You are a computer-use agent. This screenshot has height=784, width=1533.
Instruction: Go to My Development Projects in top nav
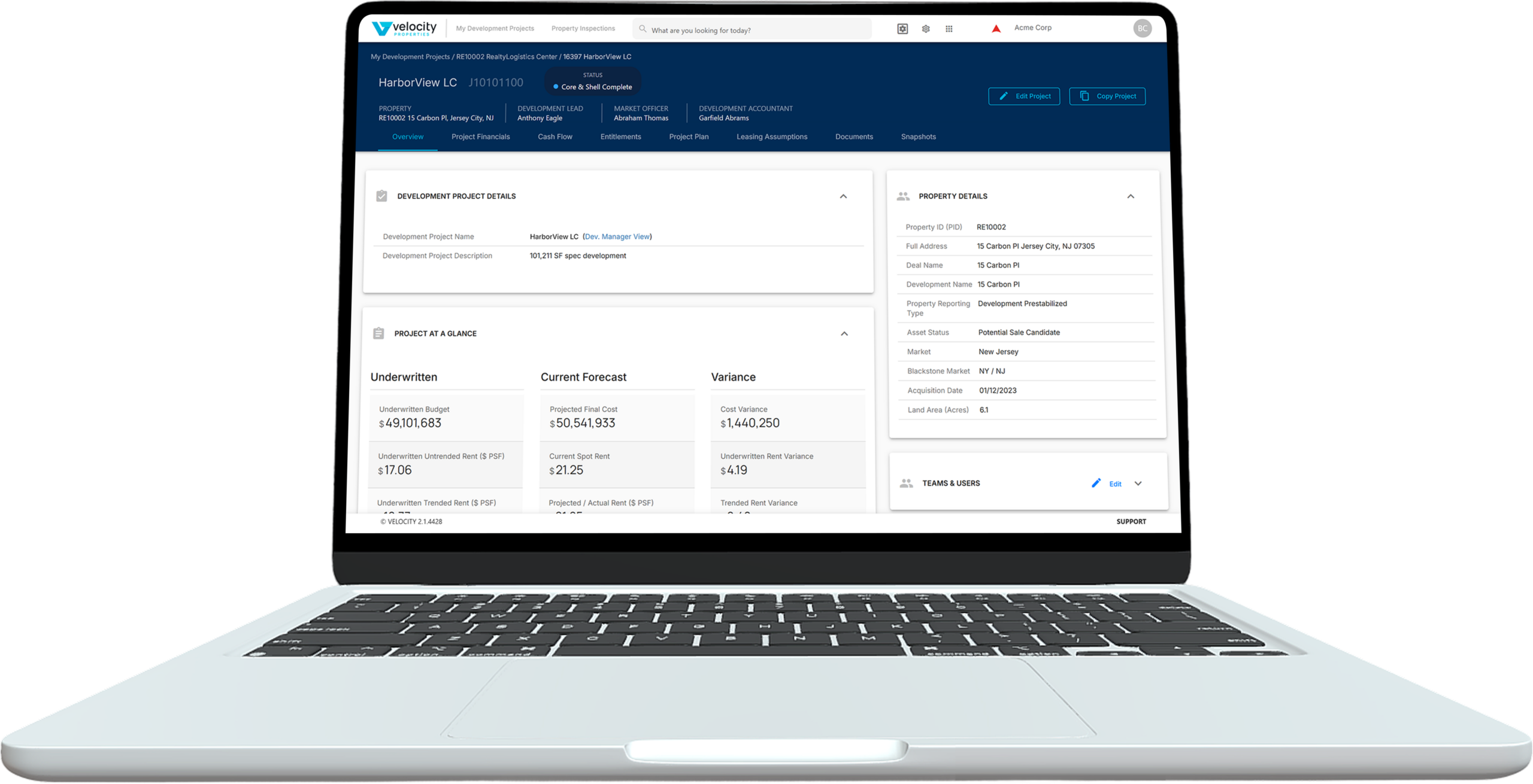click(x=495, y=29)
